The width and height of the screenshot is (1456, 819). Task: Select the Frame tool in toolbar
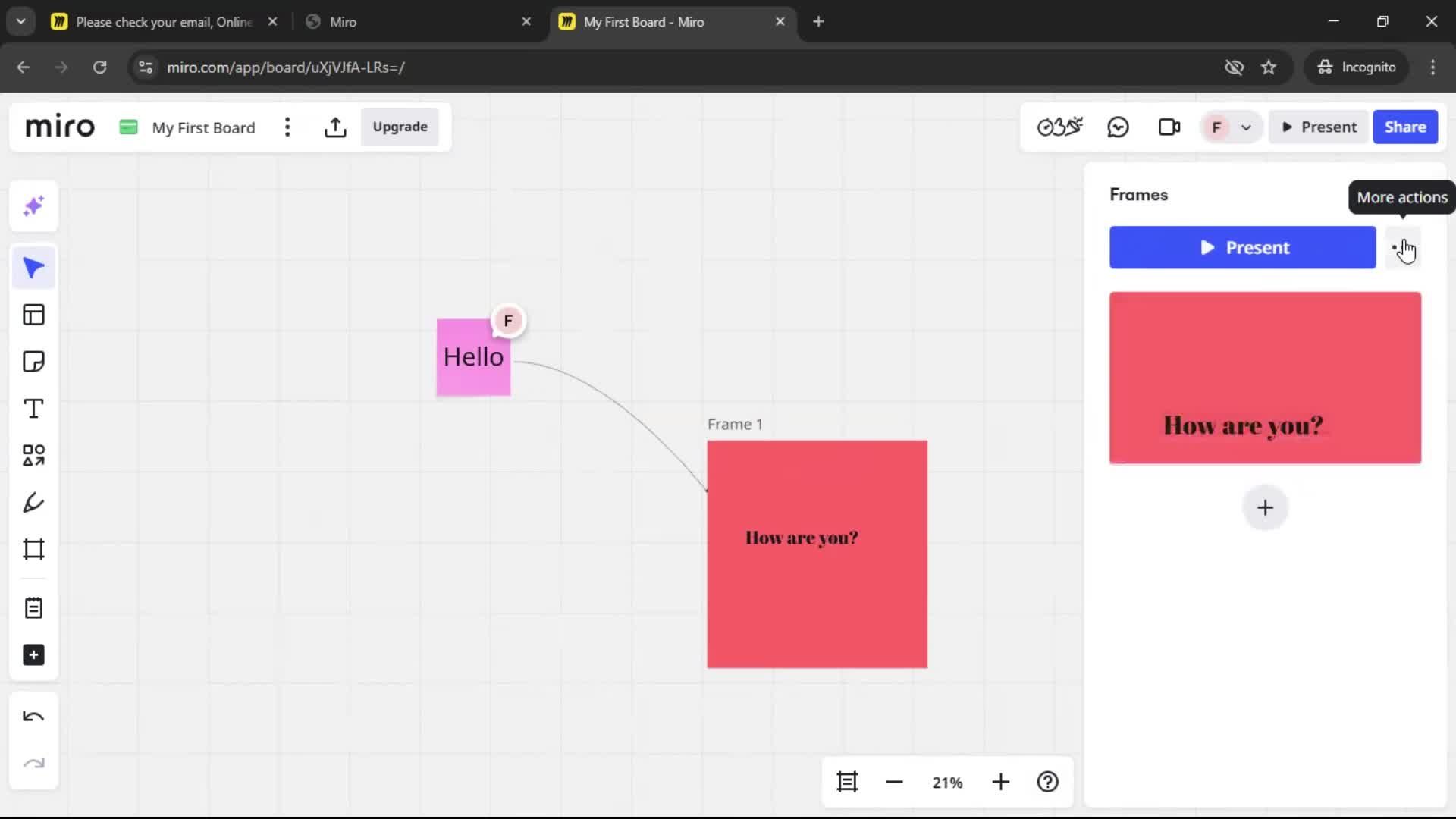(33, 549)
